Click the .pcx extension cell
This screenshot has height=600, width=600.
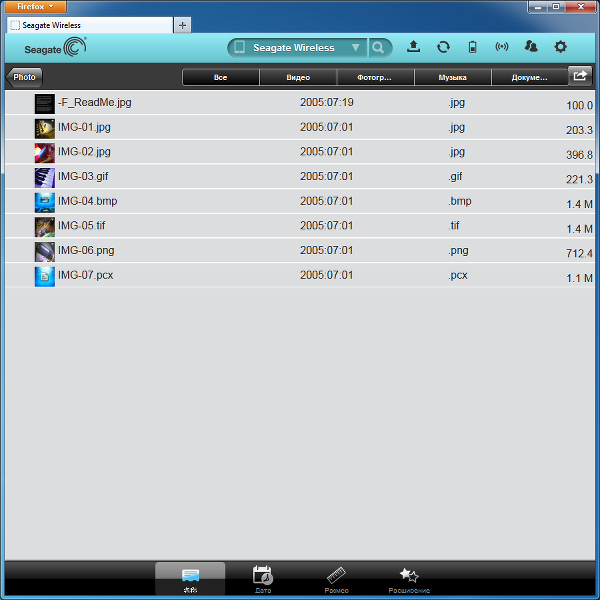(x=458, y=275)
